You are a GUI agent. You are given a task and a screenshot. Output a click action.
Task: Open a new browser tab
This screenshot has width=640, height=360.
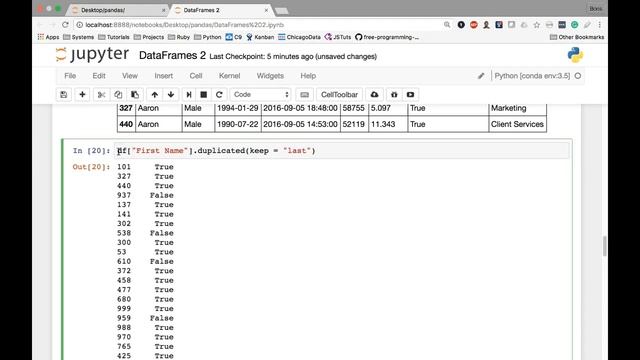point(282,11)
